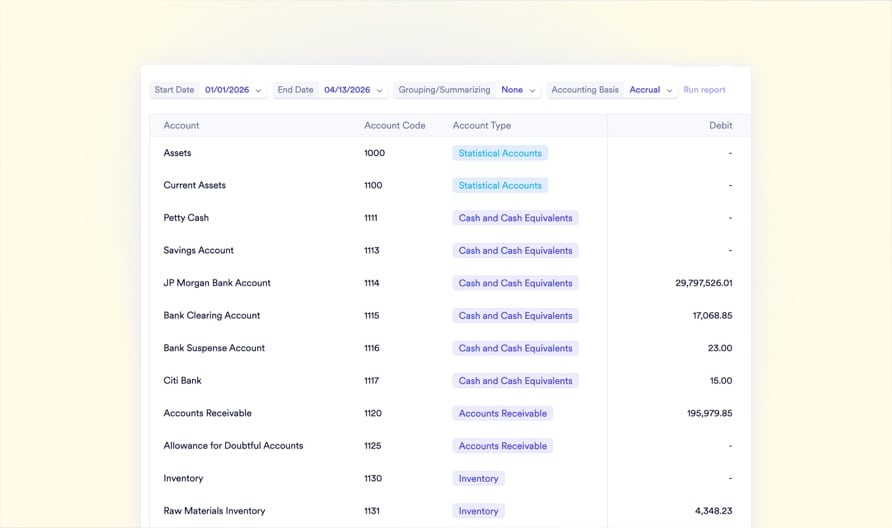Click Cash Equivalents tag in Bank Suspense row
Screen dimensions: 892x528
(x=515, y=348)
